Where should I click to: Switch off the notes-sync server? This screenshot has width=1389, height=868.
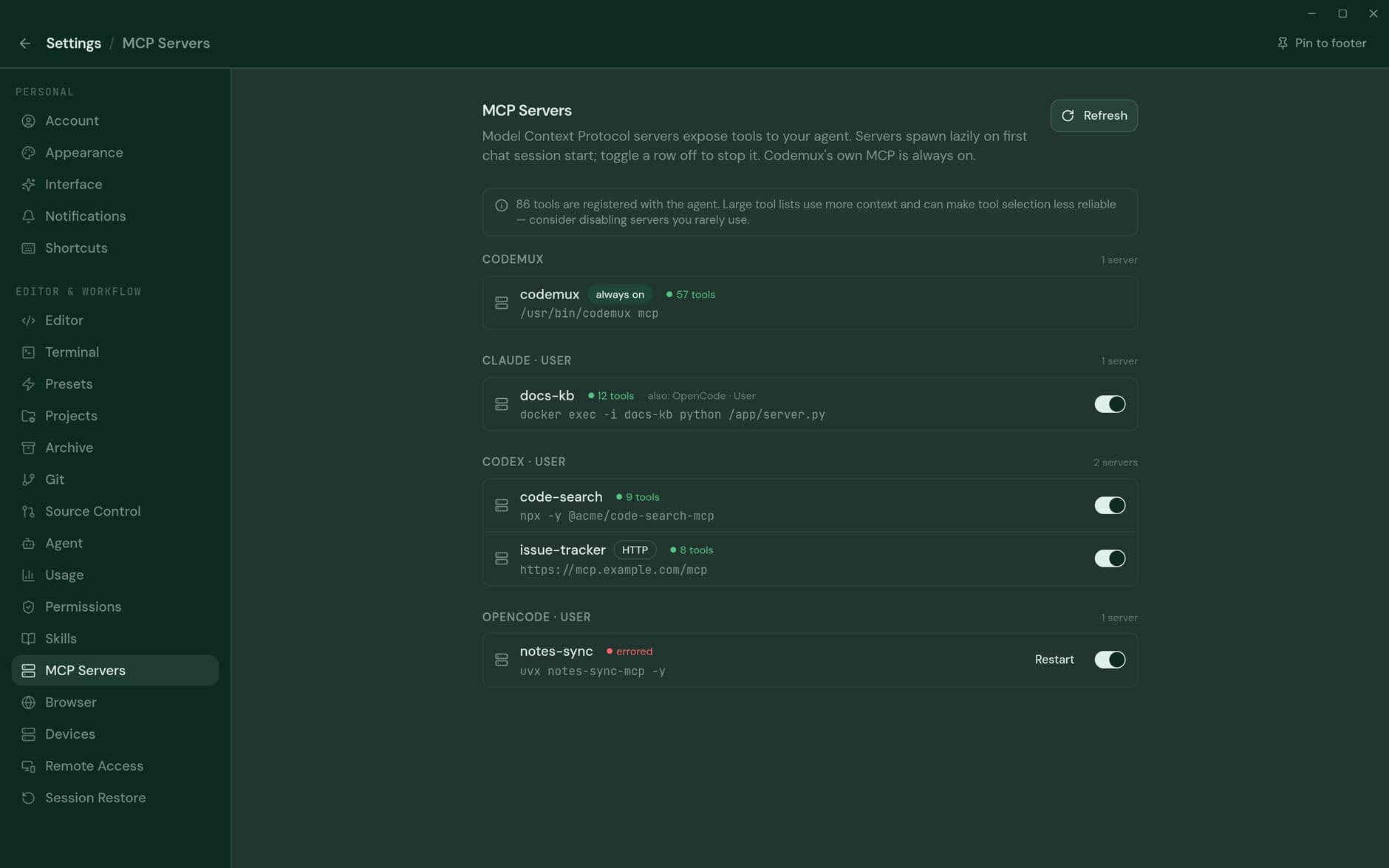(x=1110, y=660)
